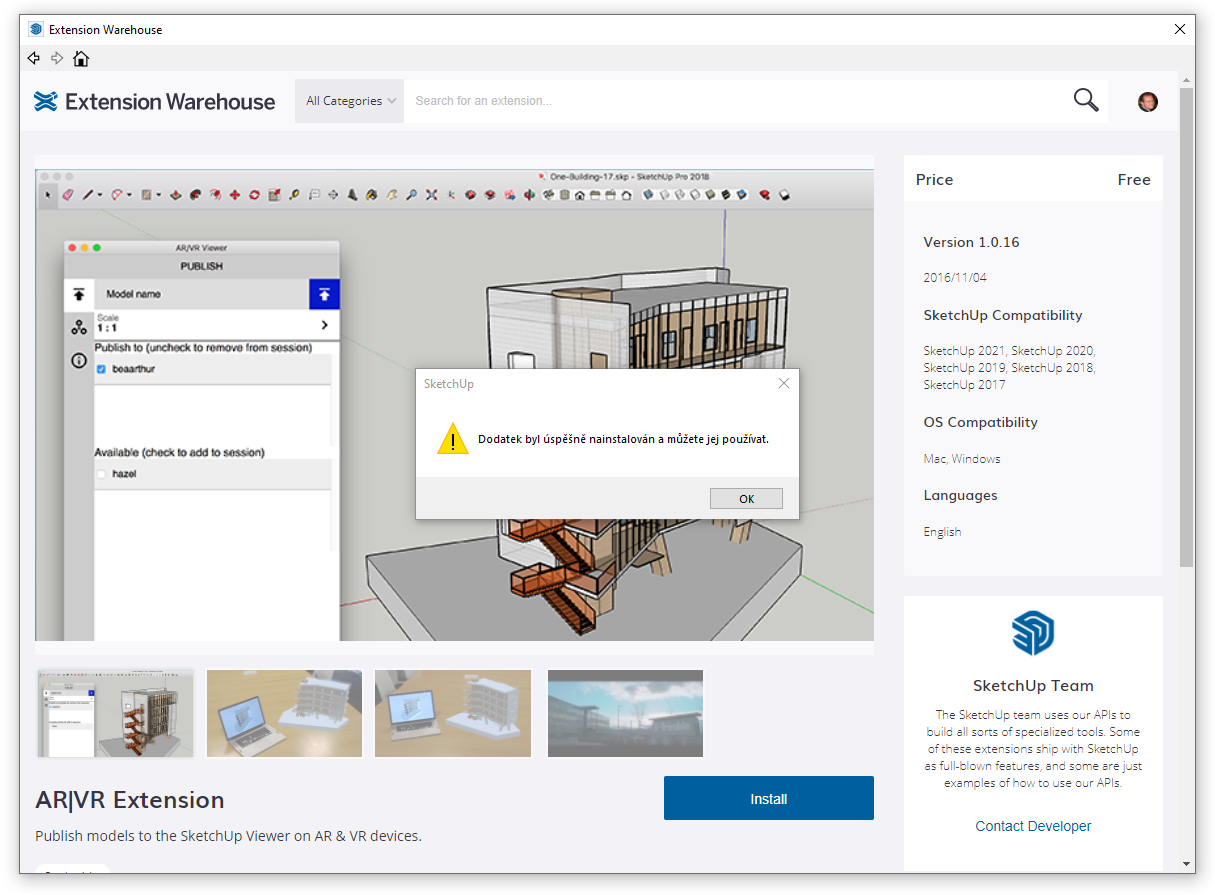The height and width of the screenshot is (895, 1215).
Task: Click the forward navigation arrow
Action: pos(57,58)
